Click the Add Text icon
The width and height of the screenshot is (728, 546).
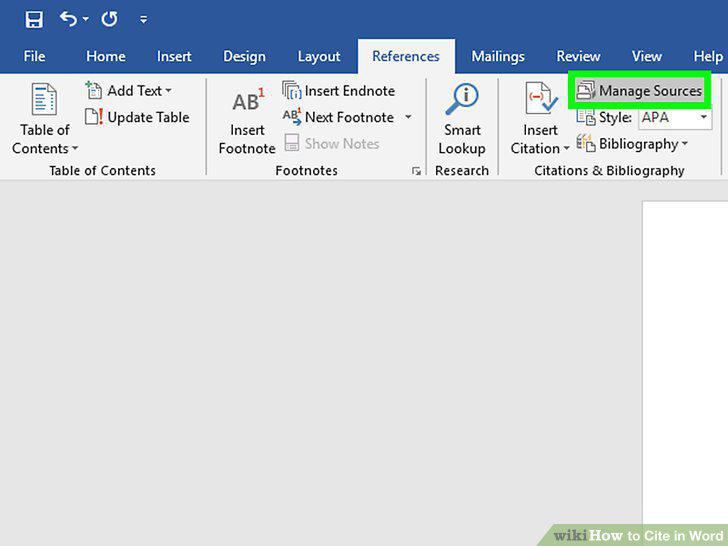tap(93, 90)
